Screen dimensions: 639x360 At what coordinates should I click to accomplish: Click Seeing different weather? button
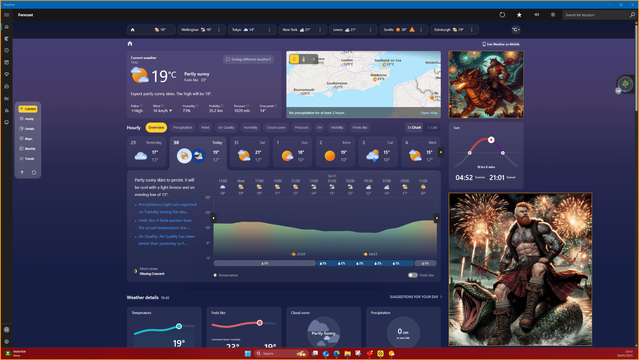tap(248, 60)
